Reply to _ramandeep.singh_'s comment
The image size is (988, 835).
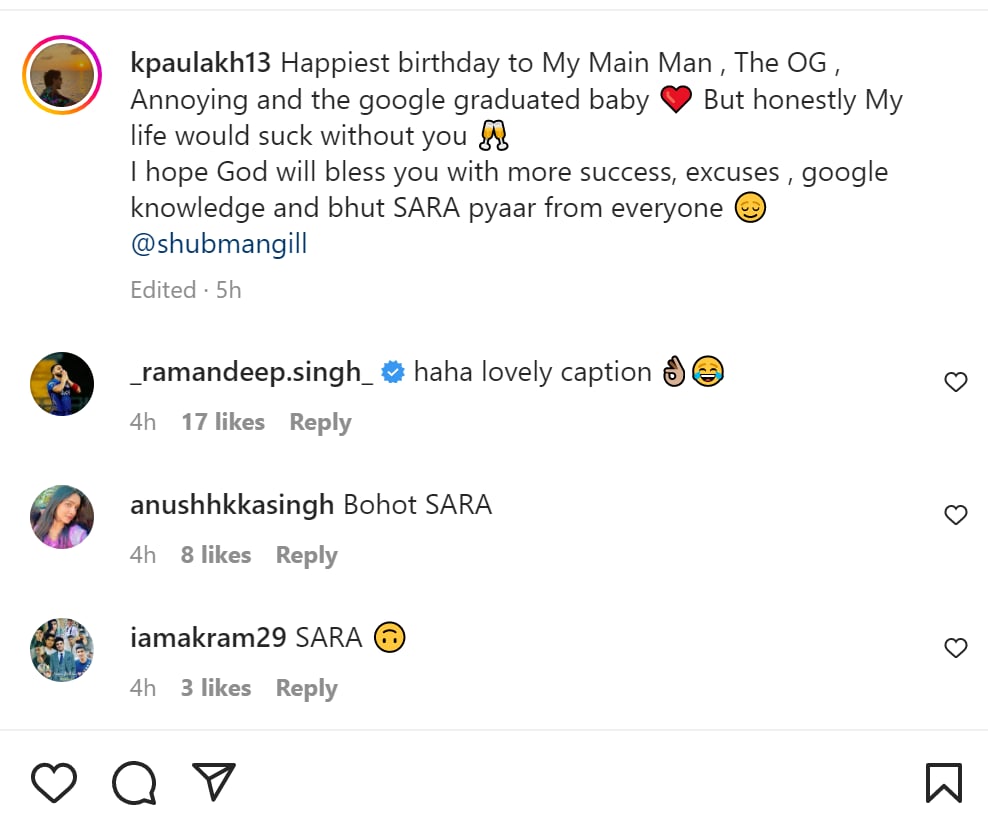coord(320,422)
